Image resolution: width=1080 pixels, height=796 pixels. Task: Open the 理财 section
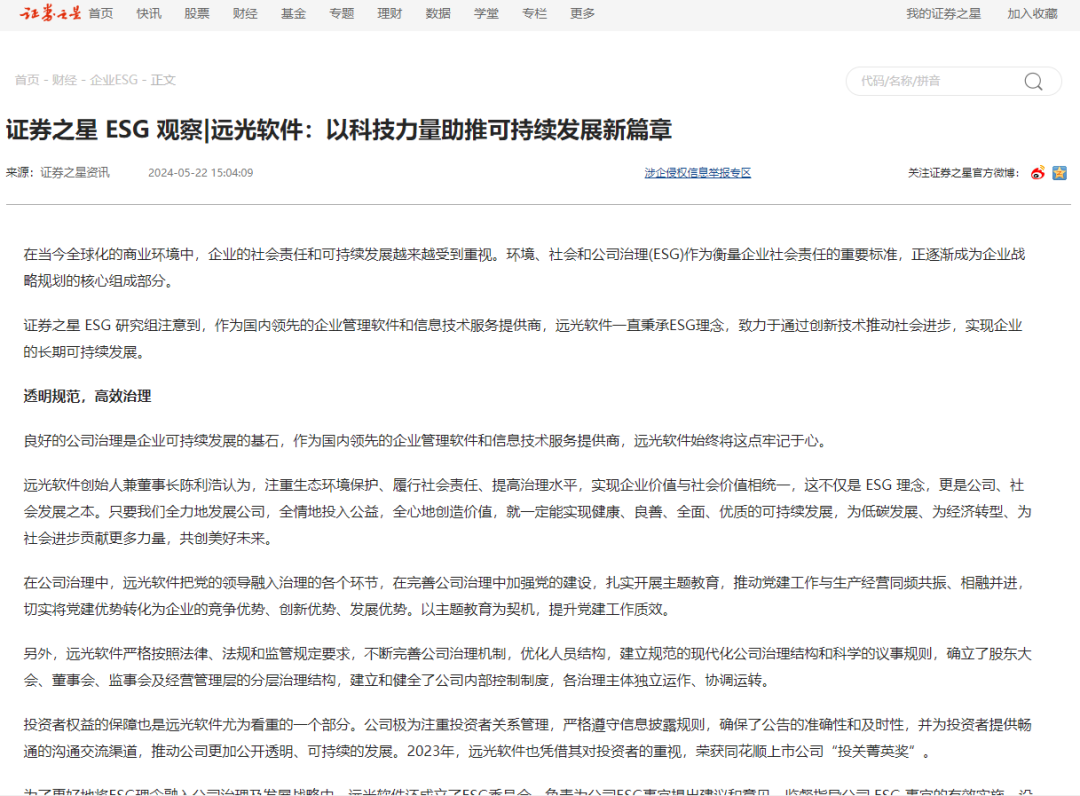click(389, 13)
